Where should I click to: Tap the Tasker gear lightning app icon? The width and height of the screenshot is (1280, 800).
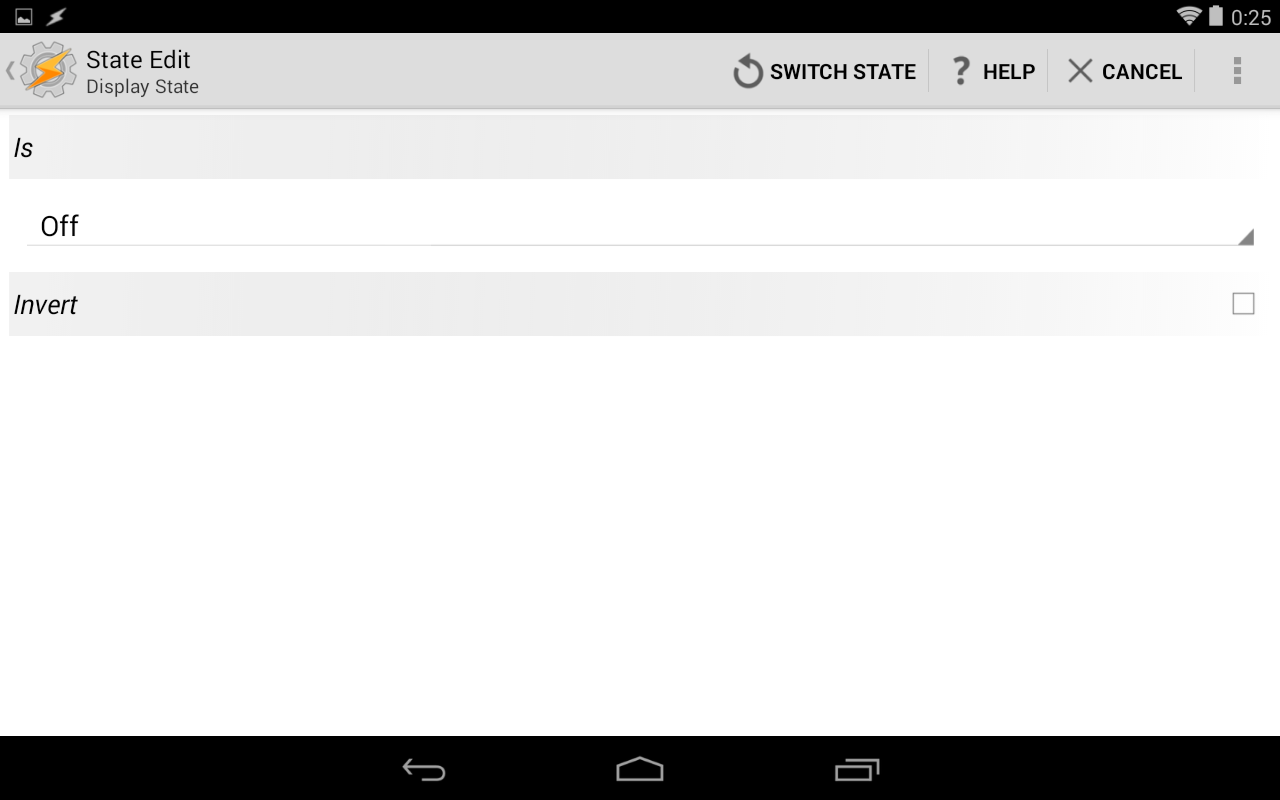click(x=48, y=70)
